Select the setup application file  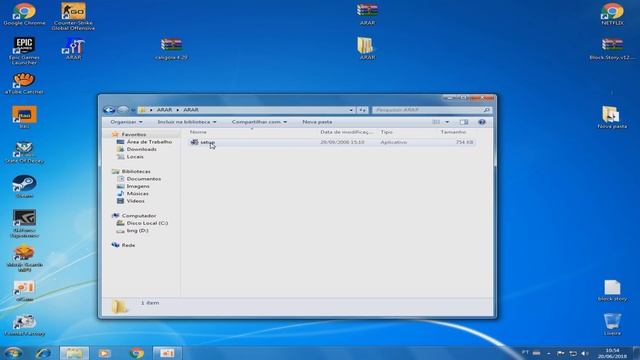point(331,142)
